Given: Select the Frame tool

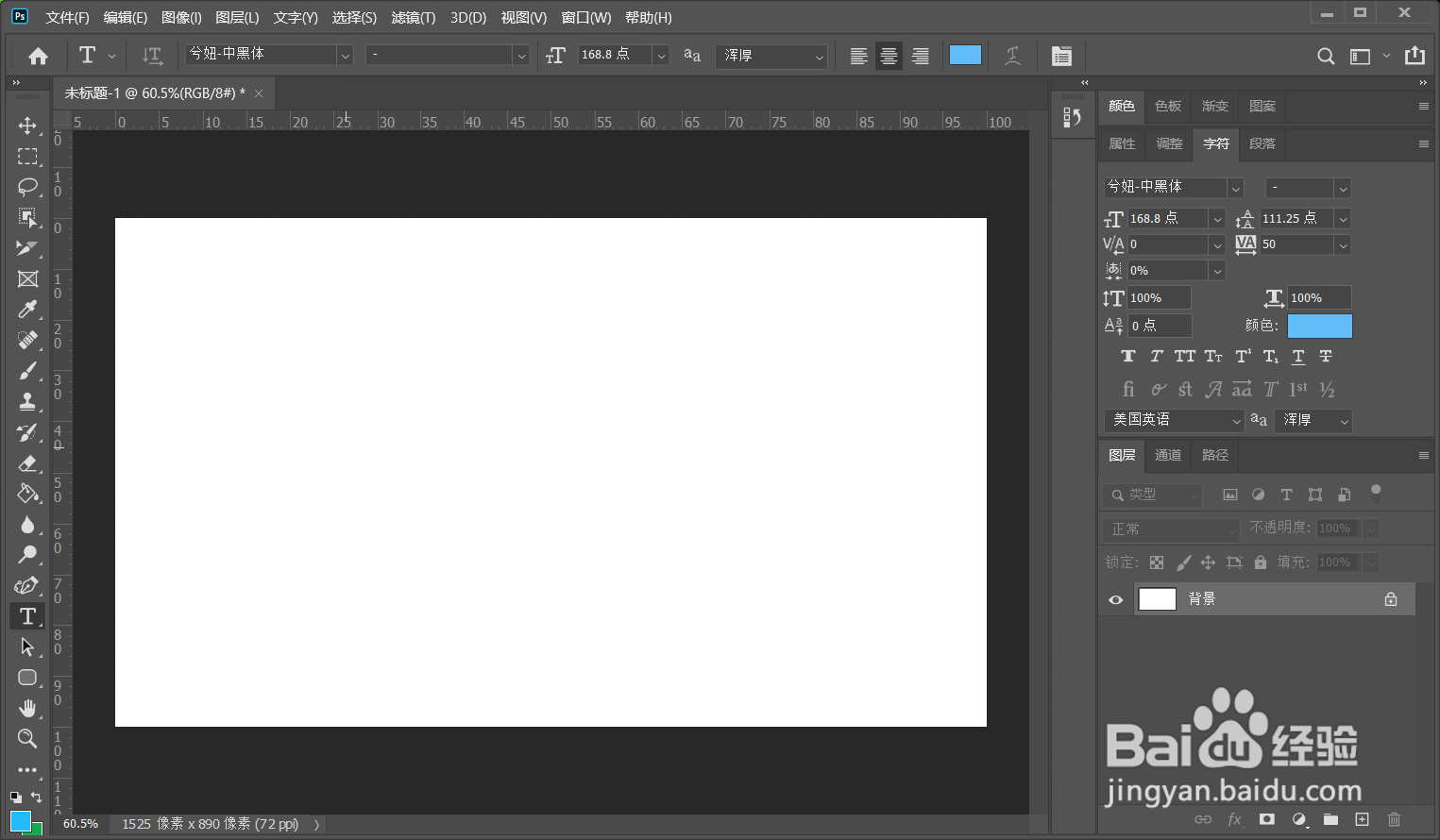Looking at the screenshot, I should [27, 279].
